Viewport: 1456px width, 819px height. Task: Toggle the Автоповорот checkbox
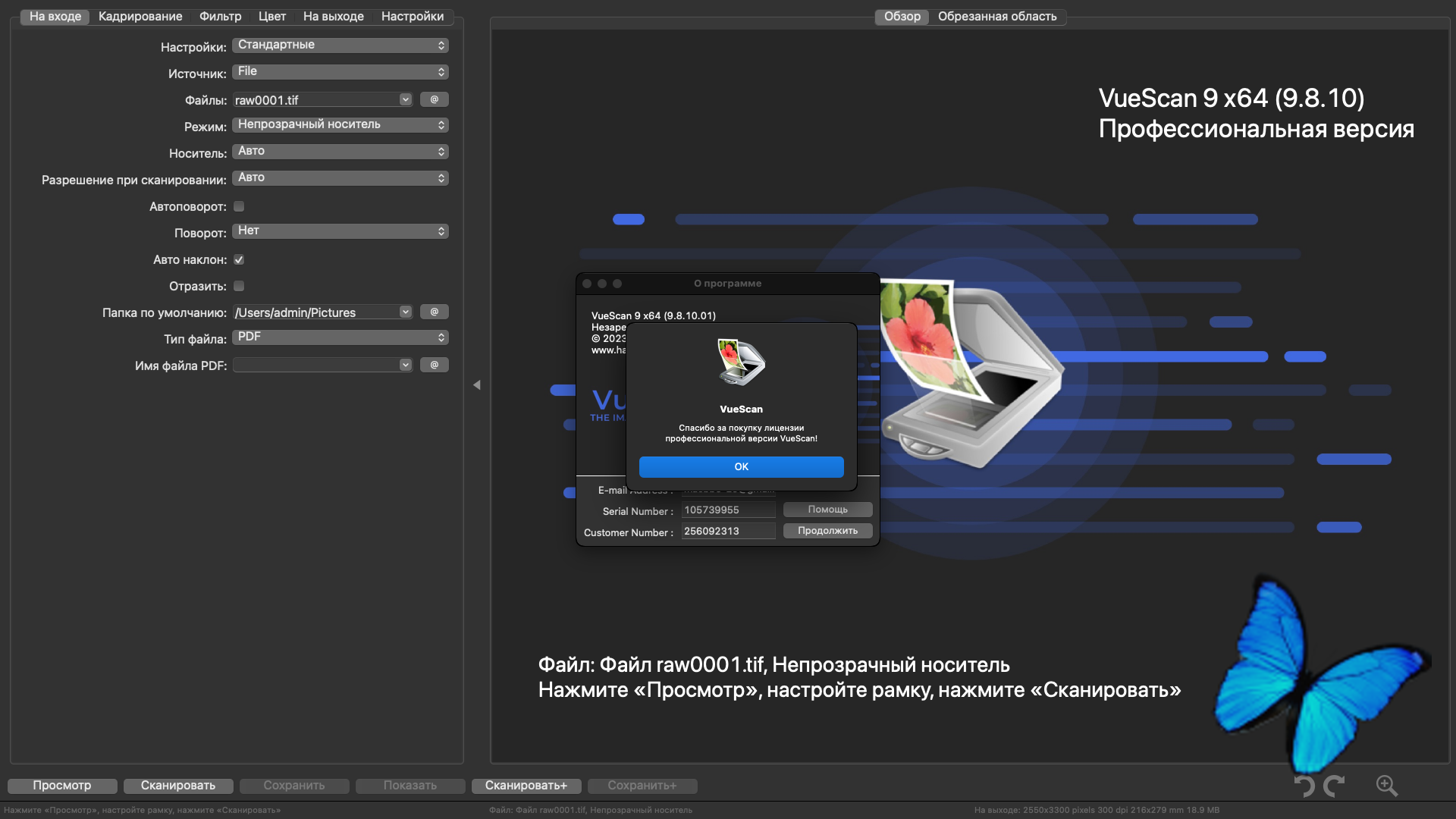[x=239, y=206]
